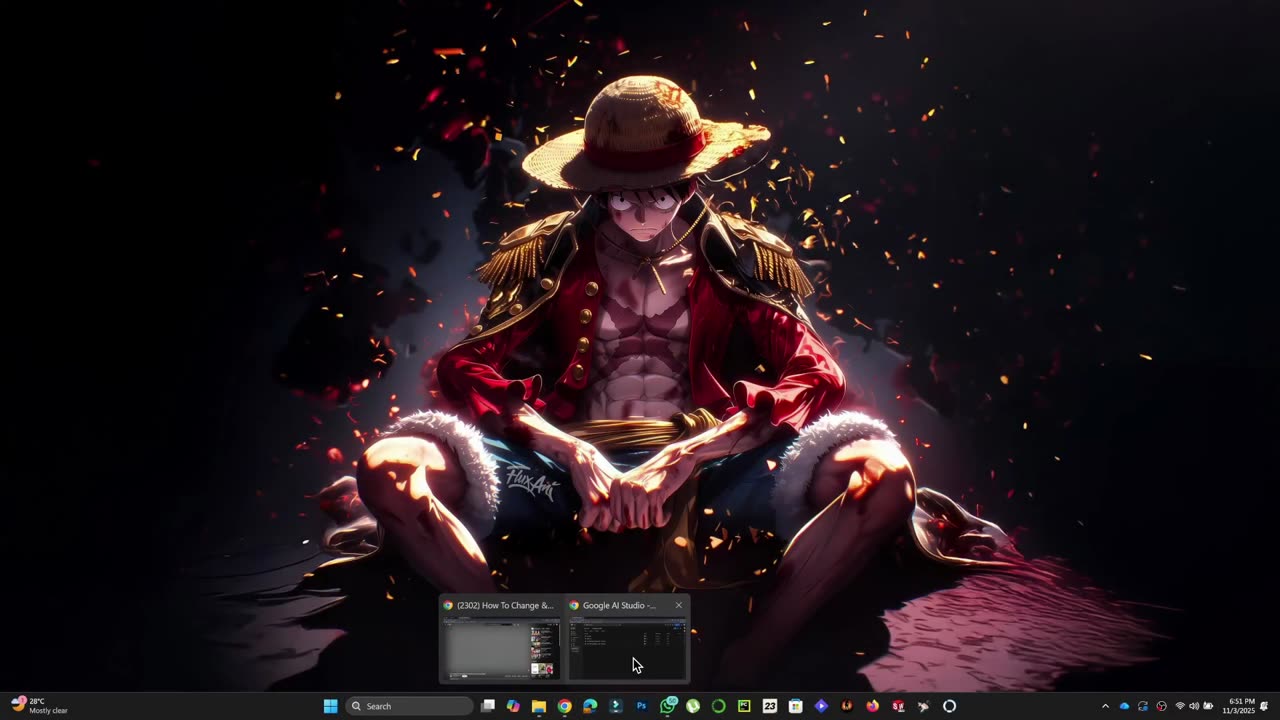Click the '(2302) How To Change &...' preview title
The height and width of the screenshot is (720, 1280).
(x=505, y=605)
